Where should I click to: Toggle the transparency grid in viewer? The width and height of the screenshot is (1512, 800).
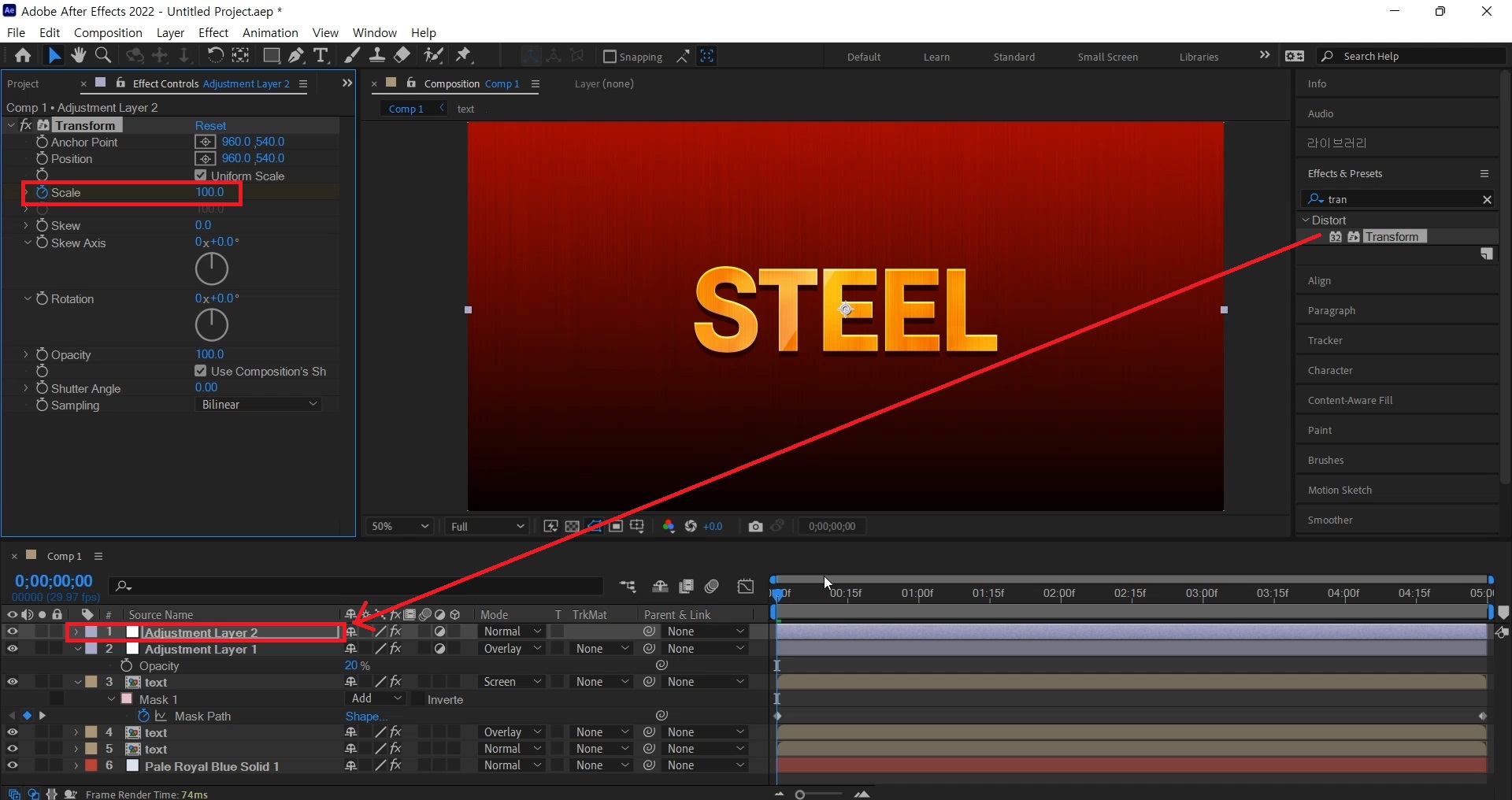[x=573, y=526]
